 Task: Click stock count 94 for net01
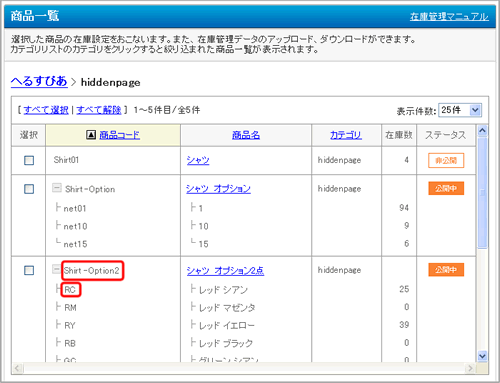404,208
